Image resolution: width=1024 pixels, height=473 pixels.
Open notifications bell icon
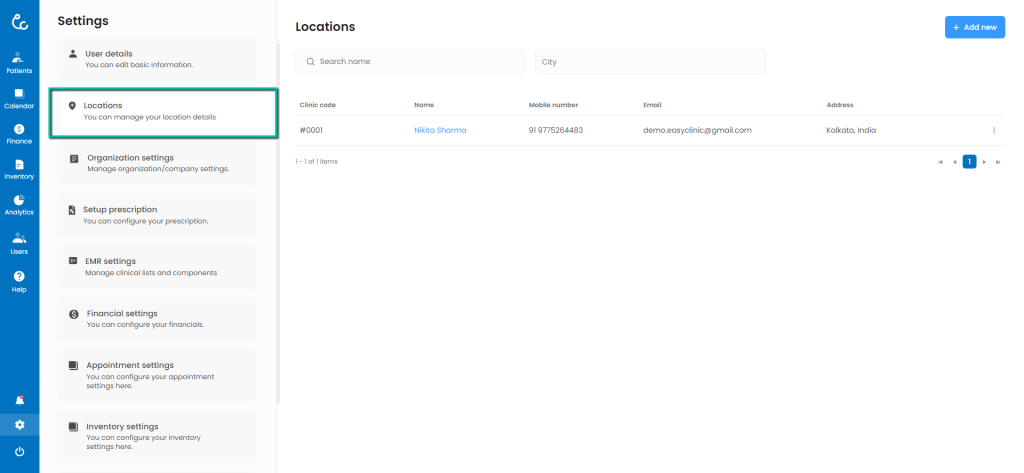point(19,400)
